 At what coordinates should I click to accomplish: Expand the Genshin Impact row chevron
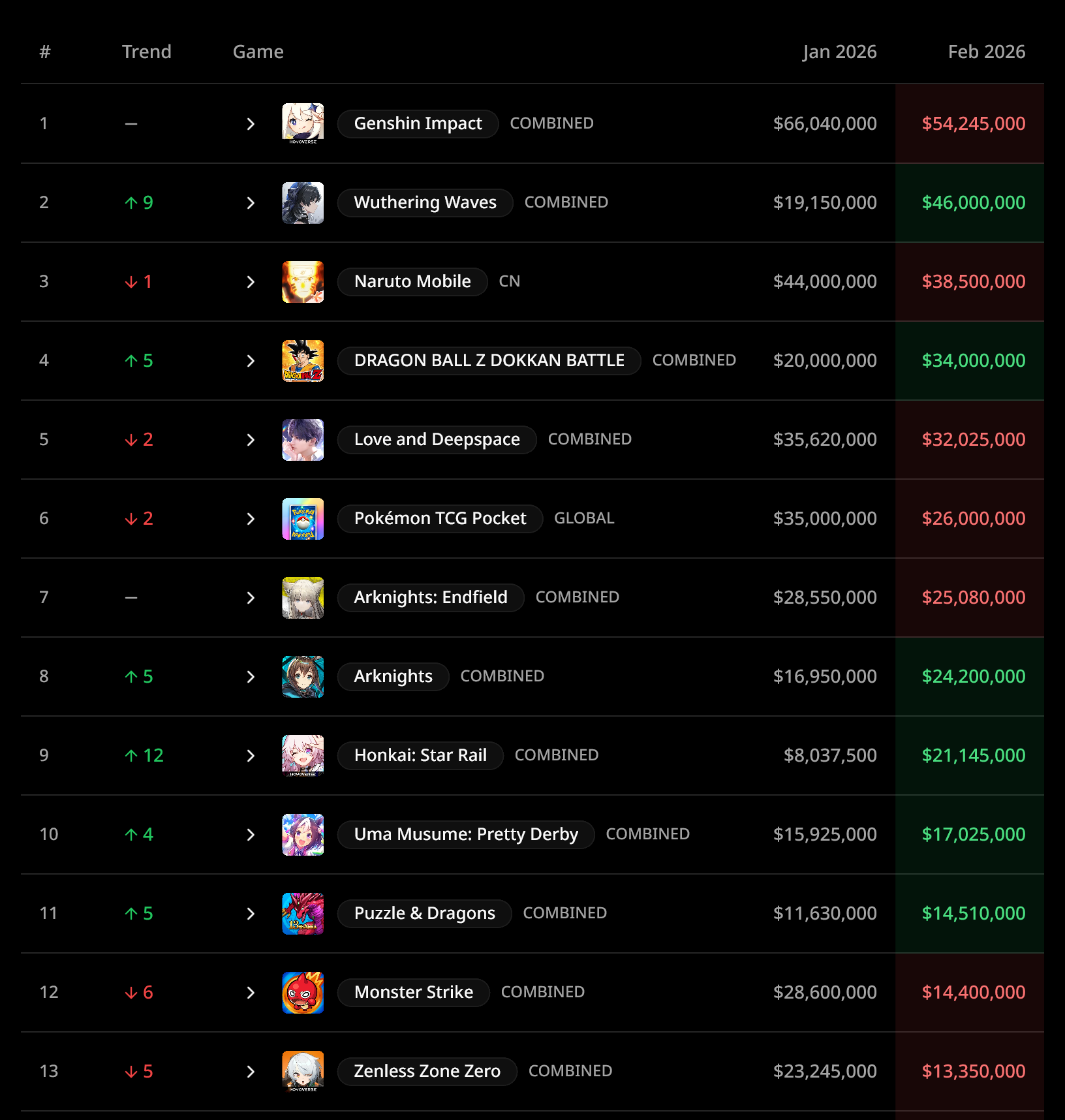tap(251, 124)
